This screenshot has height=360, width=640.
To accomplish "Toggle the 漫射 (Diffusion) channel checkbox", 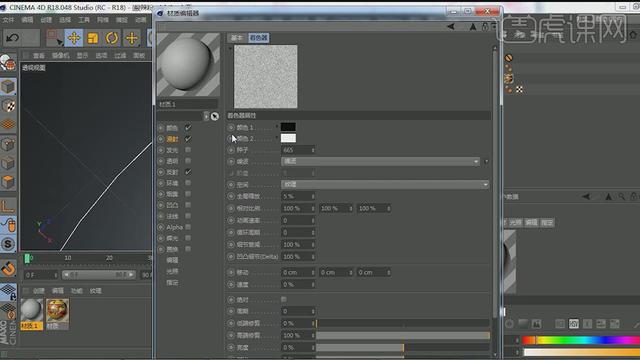I will [x=188, y=139].
